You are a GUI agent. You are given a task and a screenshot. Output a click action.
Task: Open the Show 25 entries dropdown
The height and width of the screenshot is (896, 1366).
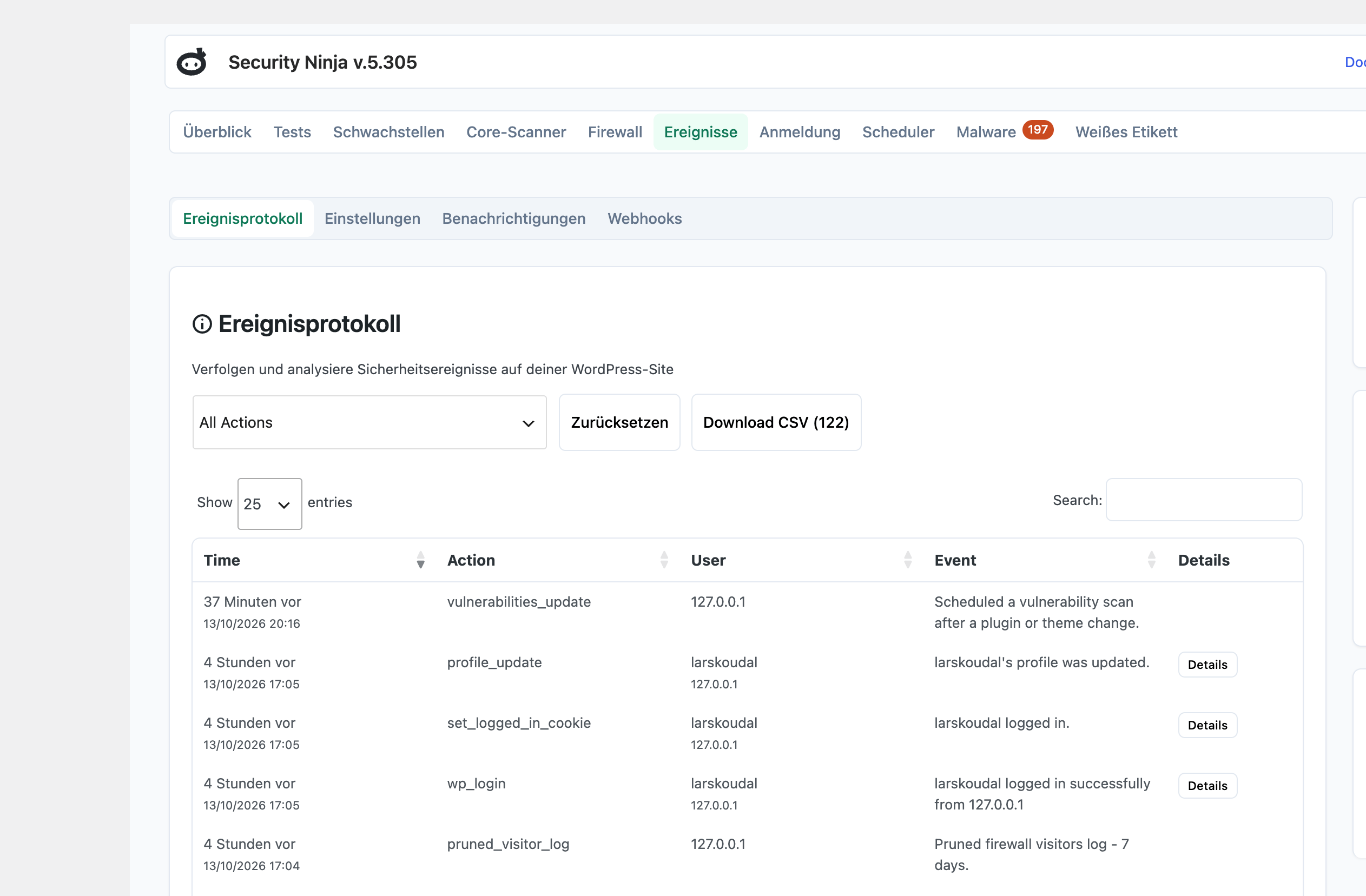(x=270, y=503)
